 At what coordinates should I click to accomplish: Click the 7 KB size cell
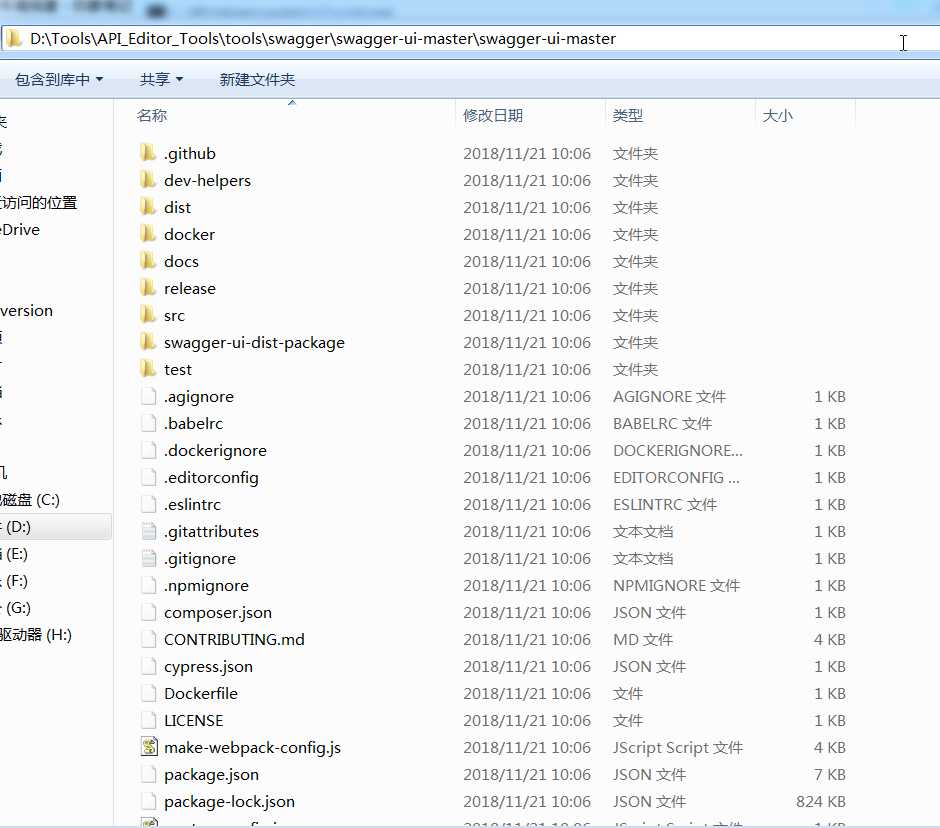pos(830,774)
